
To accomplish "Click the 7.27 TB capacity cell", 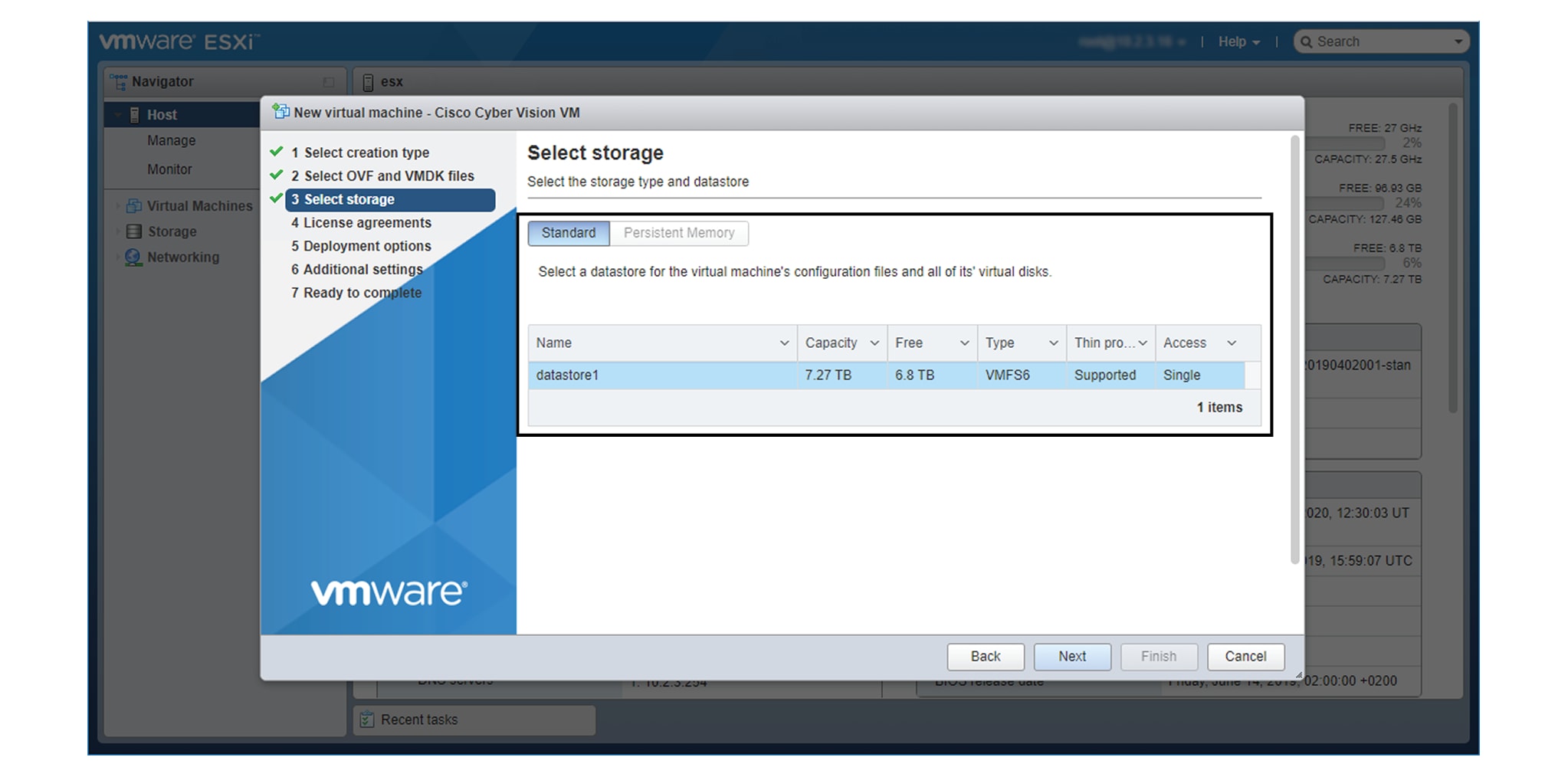I will point(842,375).
